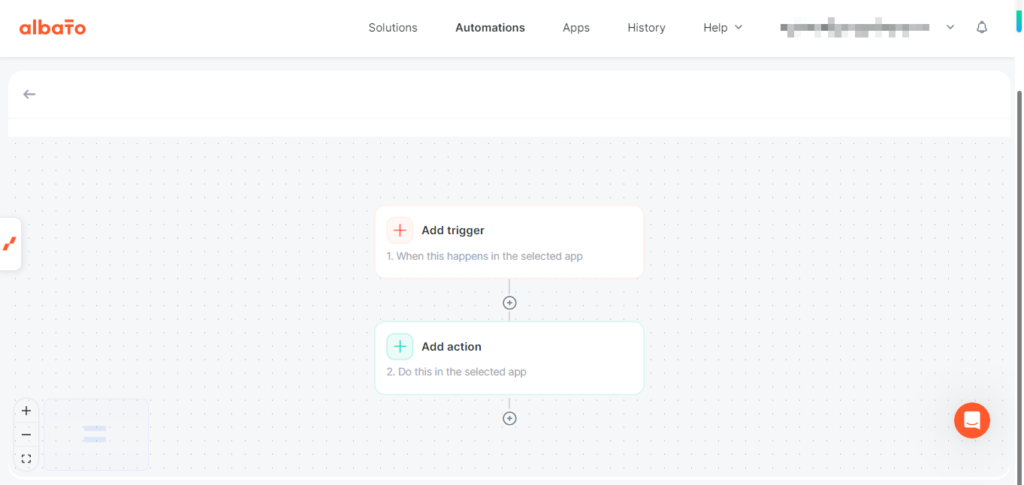Image resolution: width=1024 pixels, height=485 pixels.
Task: Insert step between trigger and action
Action: pyautogui.click(x=509, y=303)
